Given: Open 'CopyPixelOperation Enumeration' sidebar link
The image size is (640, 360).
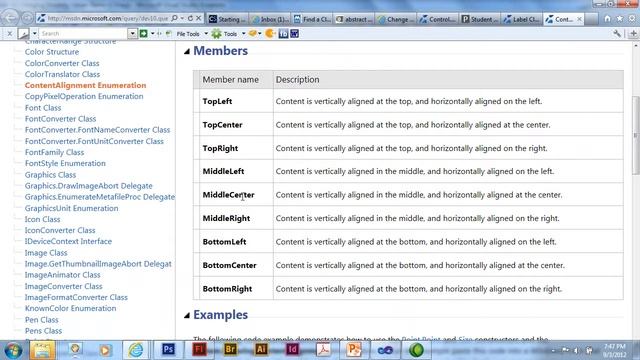Looking at the screenshot, I should [x=84, y=96].
